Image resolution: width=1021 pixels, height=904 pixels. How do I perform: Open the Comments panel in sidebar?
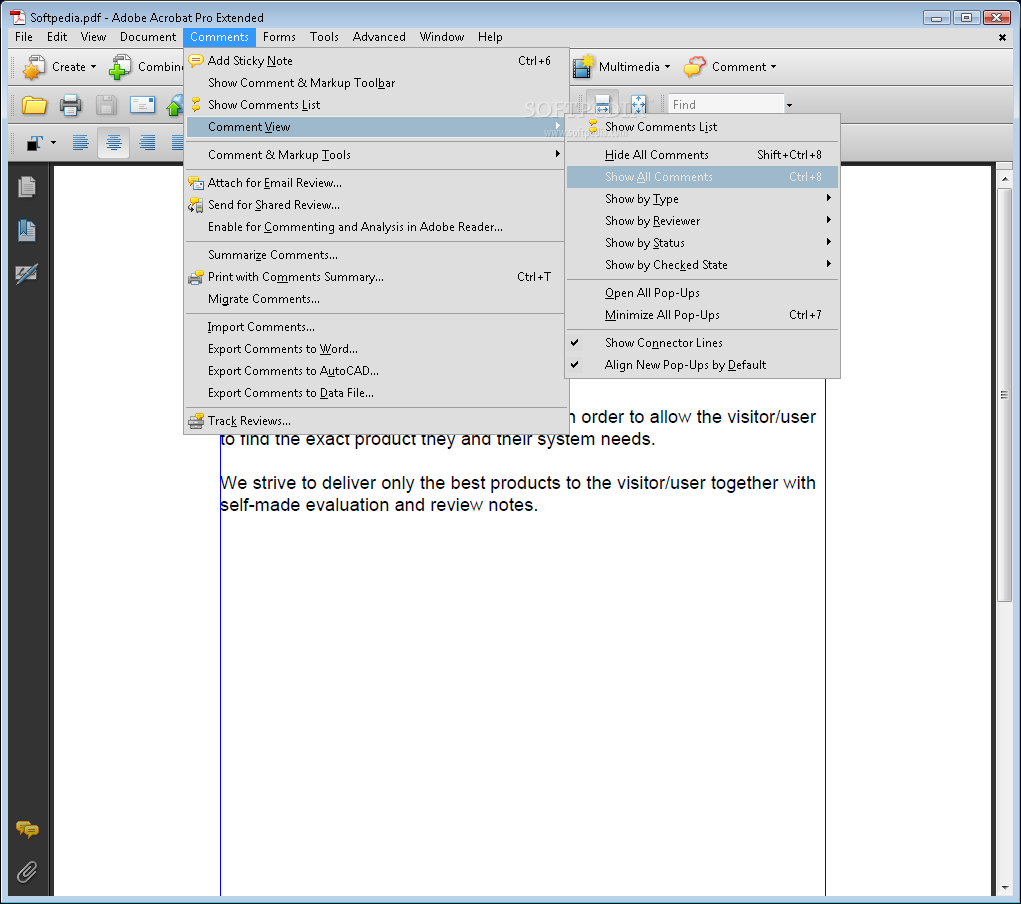click(27, 828)
